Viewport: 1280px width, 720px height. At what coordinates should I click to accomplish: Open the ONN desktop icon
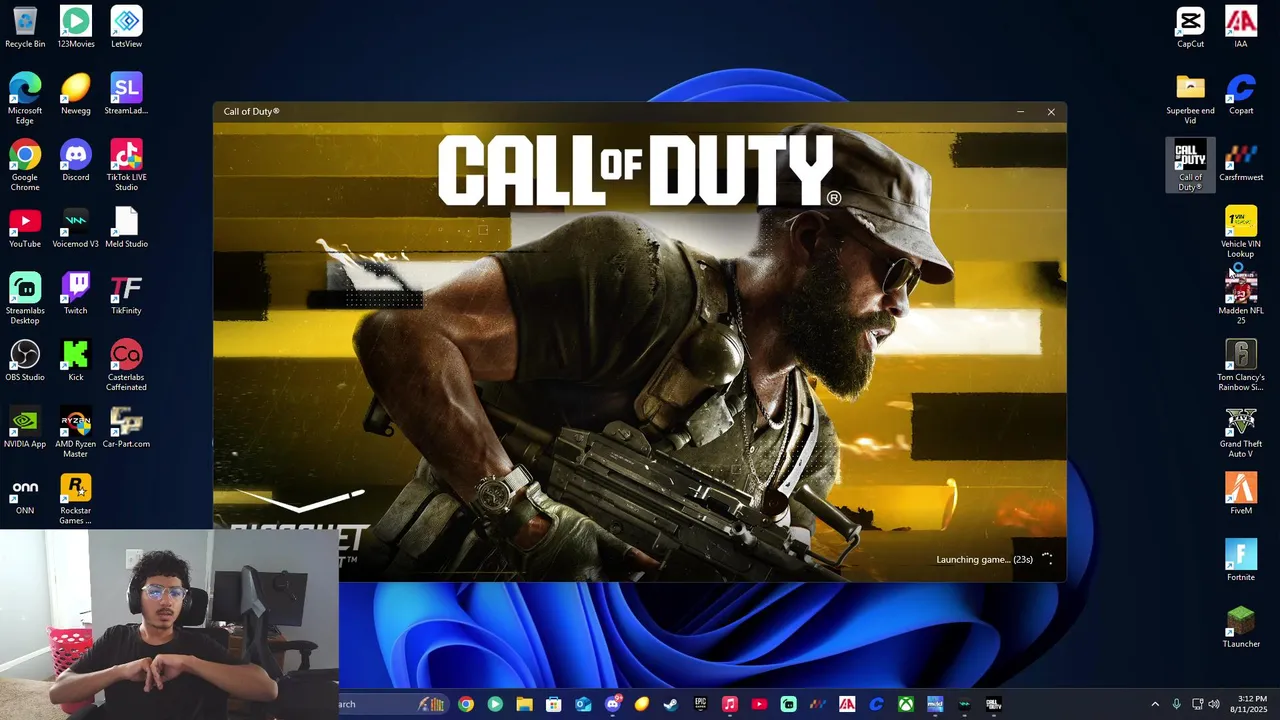coord(25,494)
